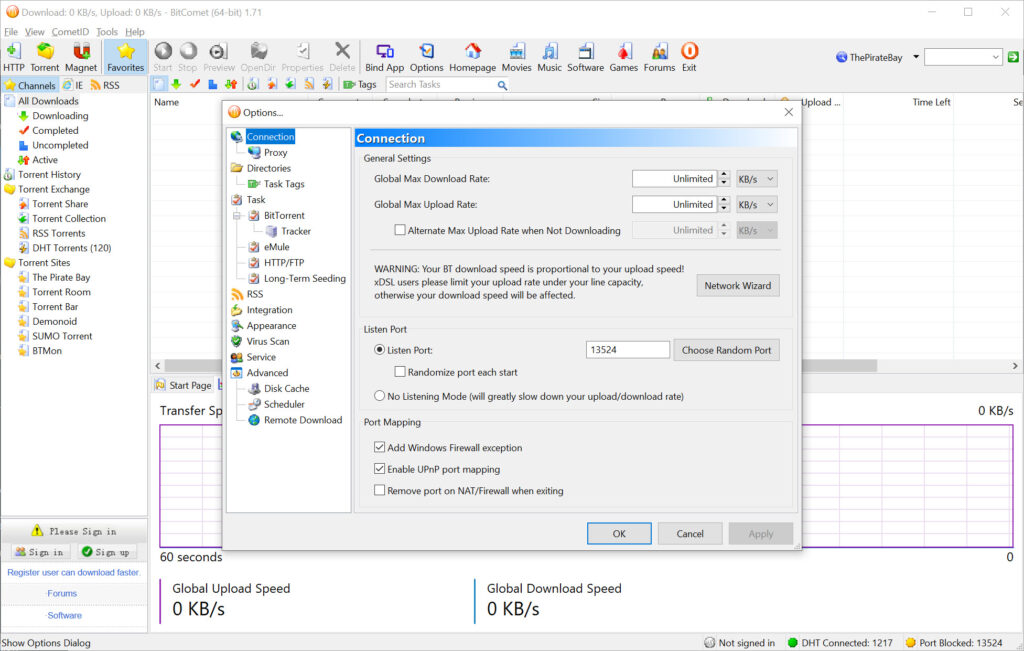Click the Magnet toolbar icon

pyautogui.click(x=81, y=56)
